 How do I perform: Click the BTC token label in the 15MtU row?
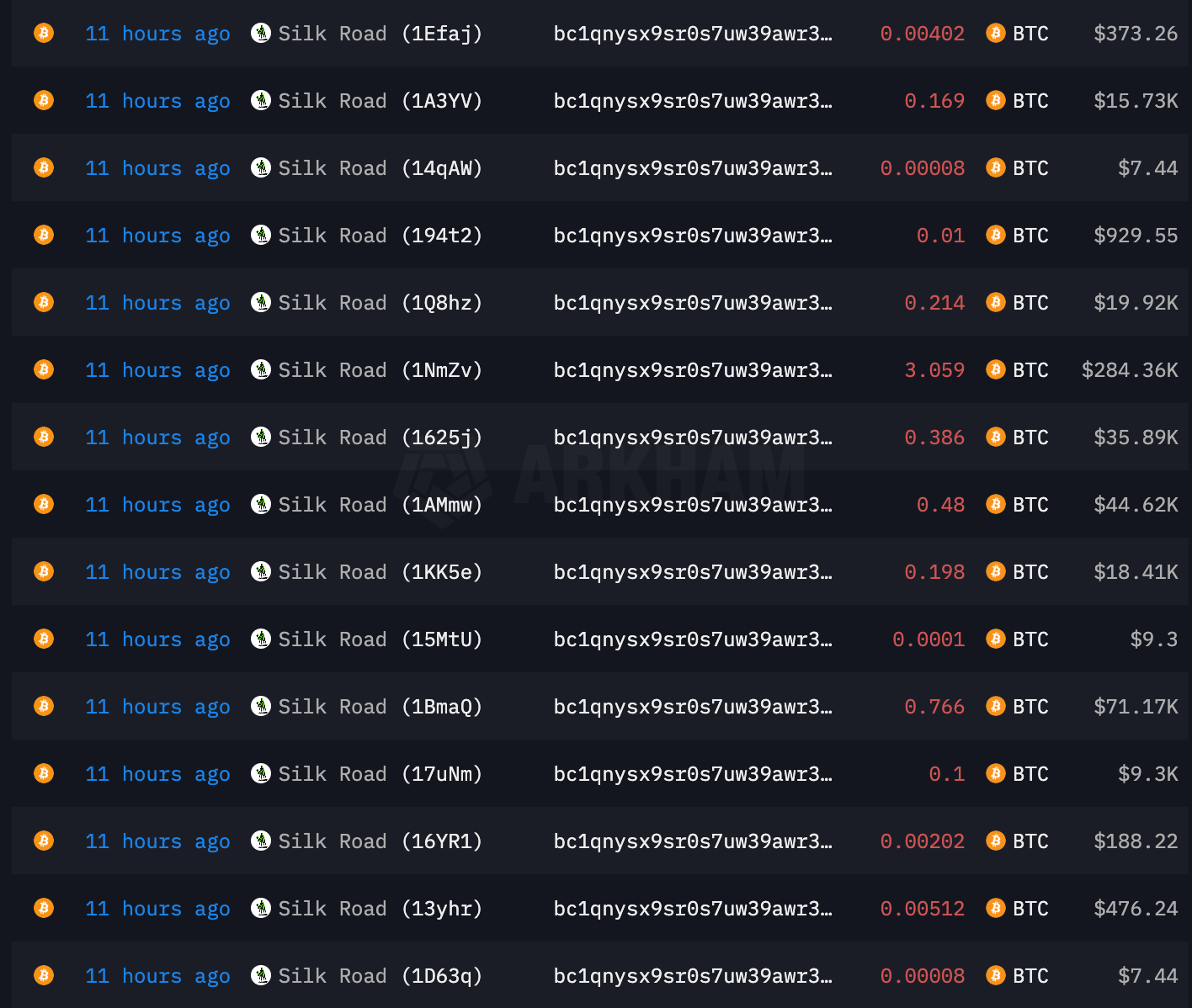pos(1030,639)
